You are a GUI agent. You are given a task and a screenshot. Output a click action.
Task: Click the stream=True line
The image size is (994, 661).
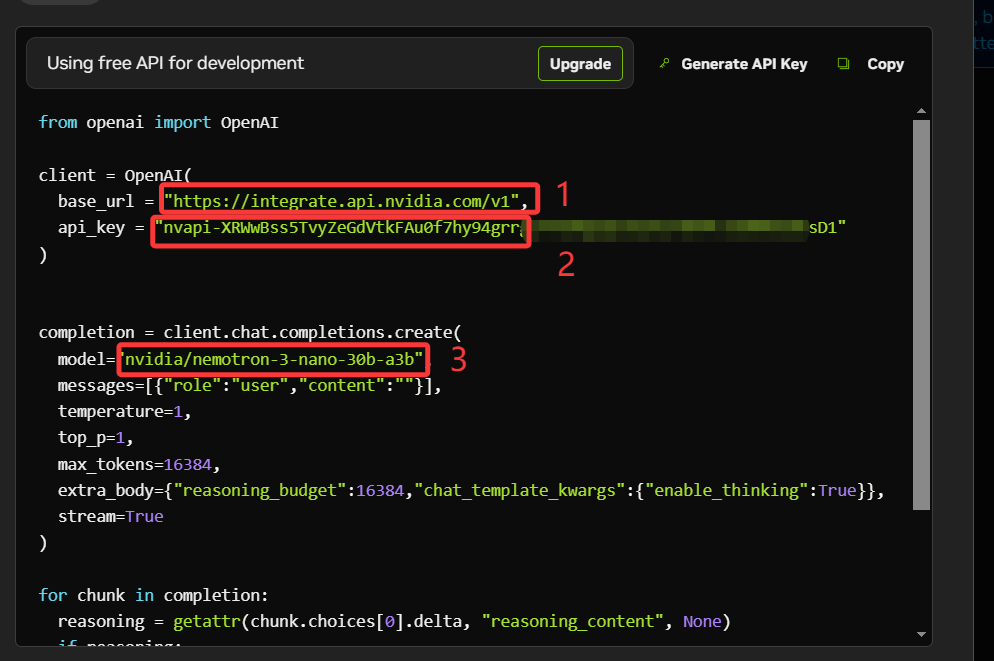[110, 517]
